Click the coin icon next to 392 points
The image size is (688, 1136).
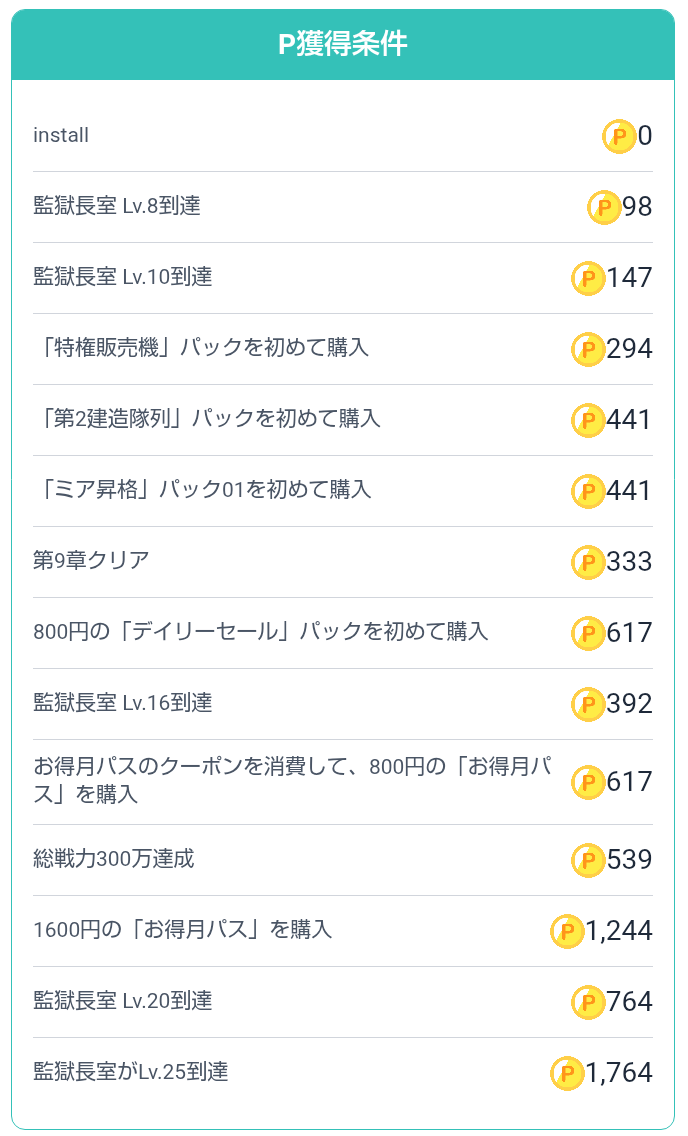click(588, 704)
